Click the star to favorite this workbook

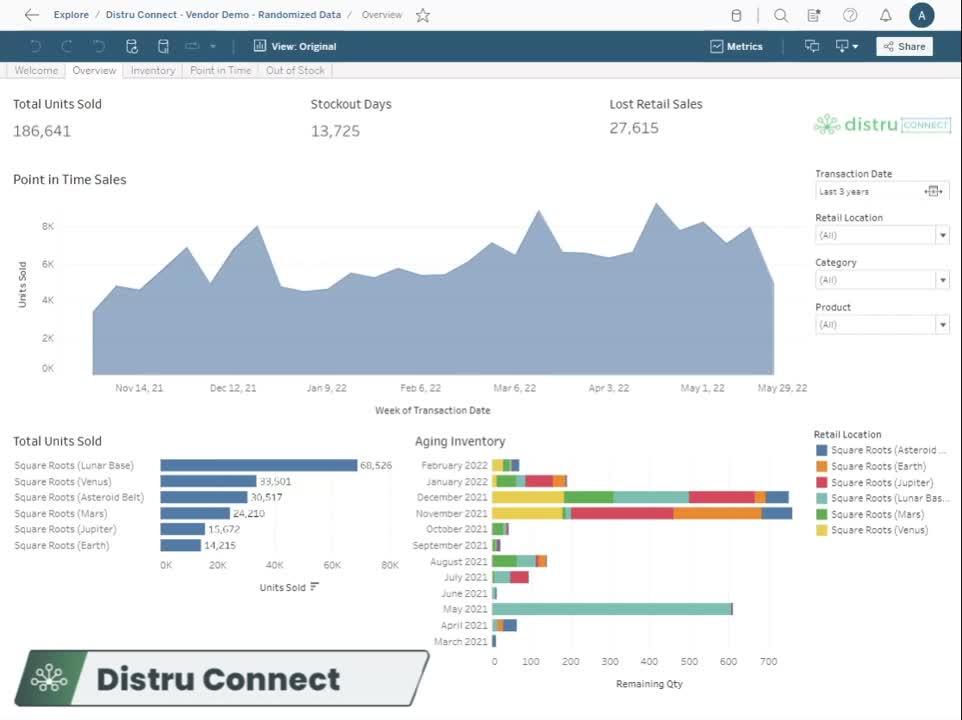423,15
